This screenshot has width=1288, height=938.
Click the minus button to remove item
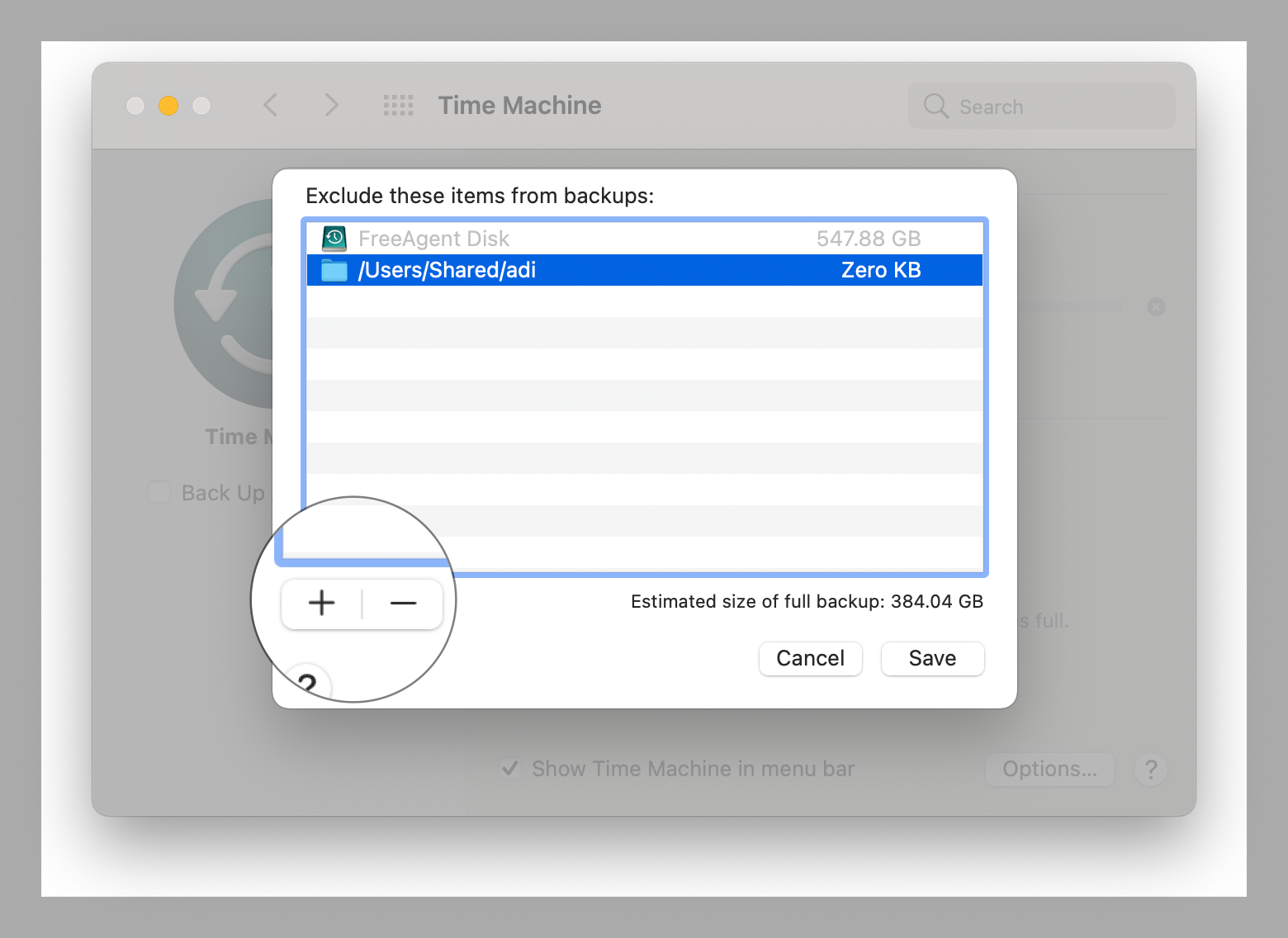coord(403,604)
